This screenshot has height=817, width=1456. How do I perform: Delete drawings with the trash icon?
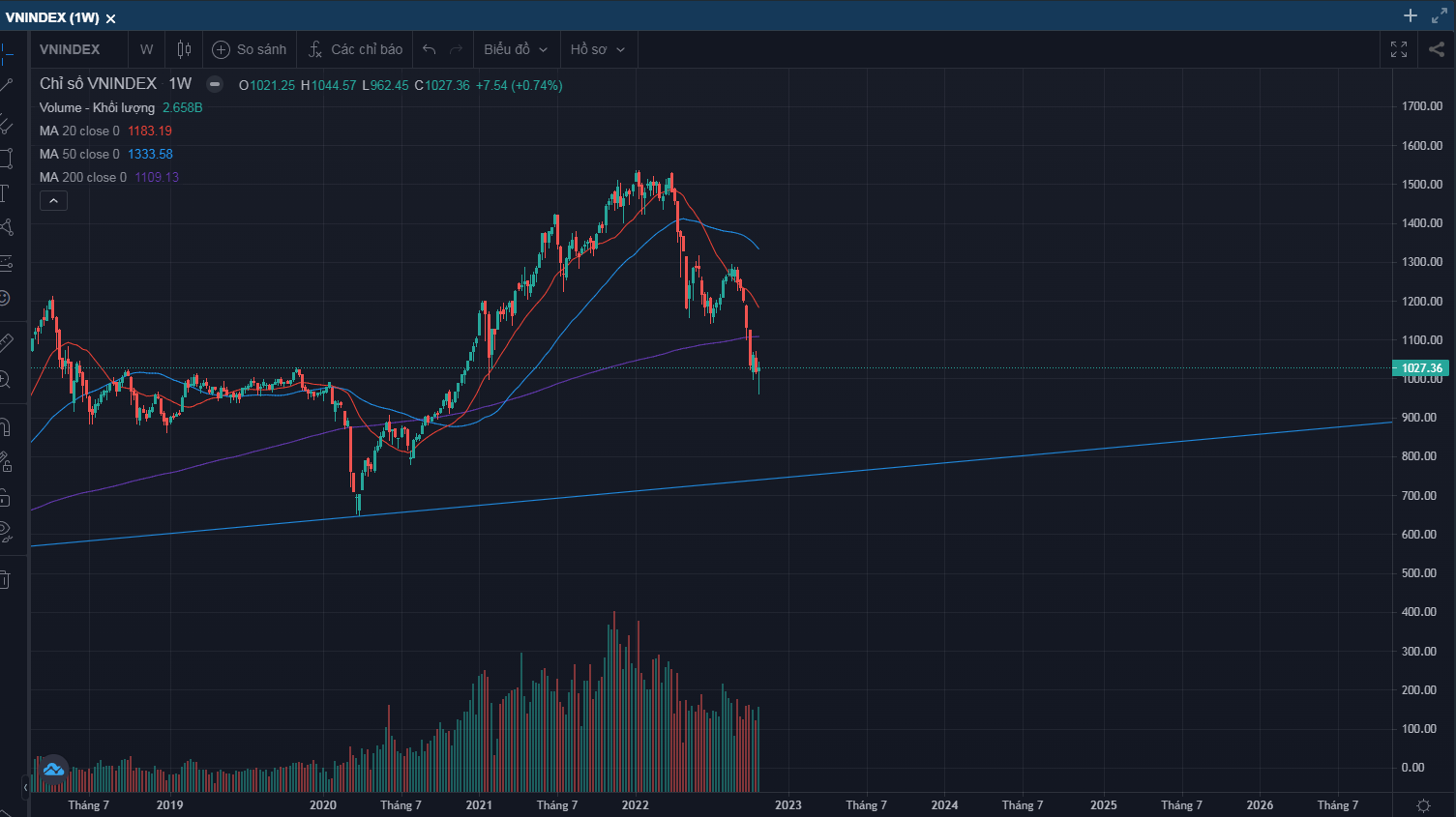[5, 580]
